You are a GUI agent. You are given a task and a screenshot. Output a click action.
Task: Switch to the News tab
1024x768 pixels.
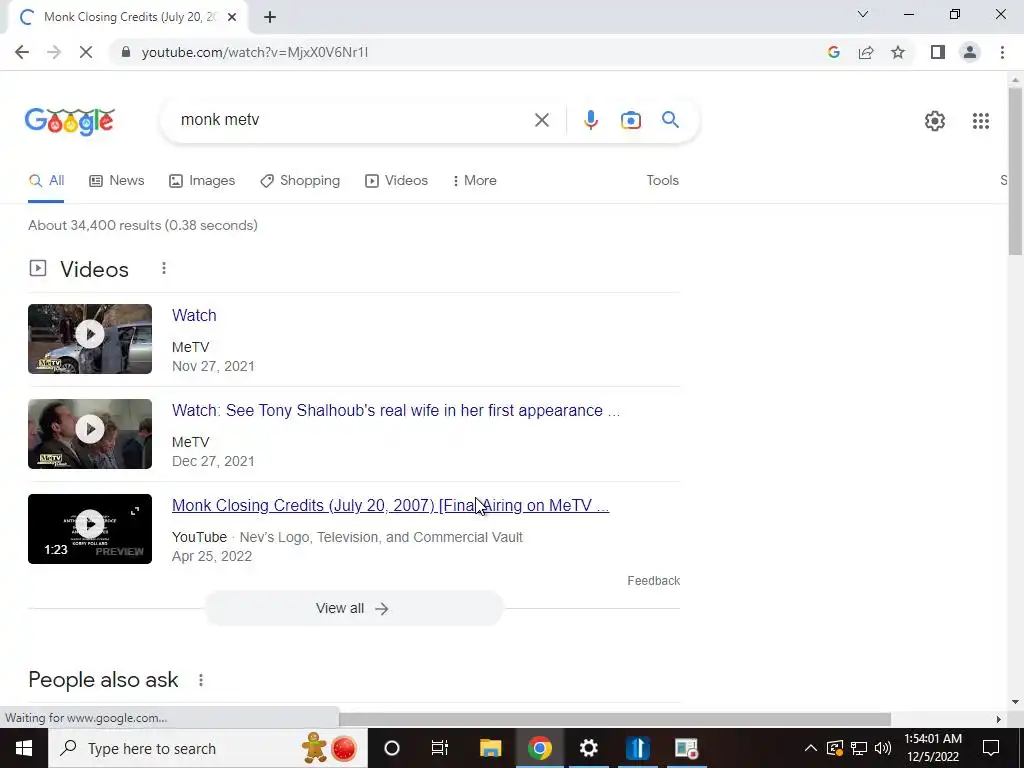117,181
